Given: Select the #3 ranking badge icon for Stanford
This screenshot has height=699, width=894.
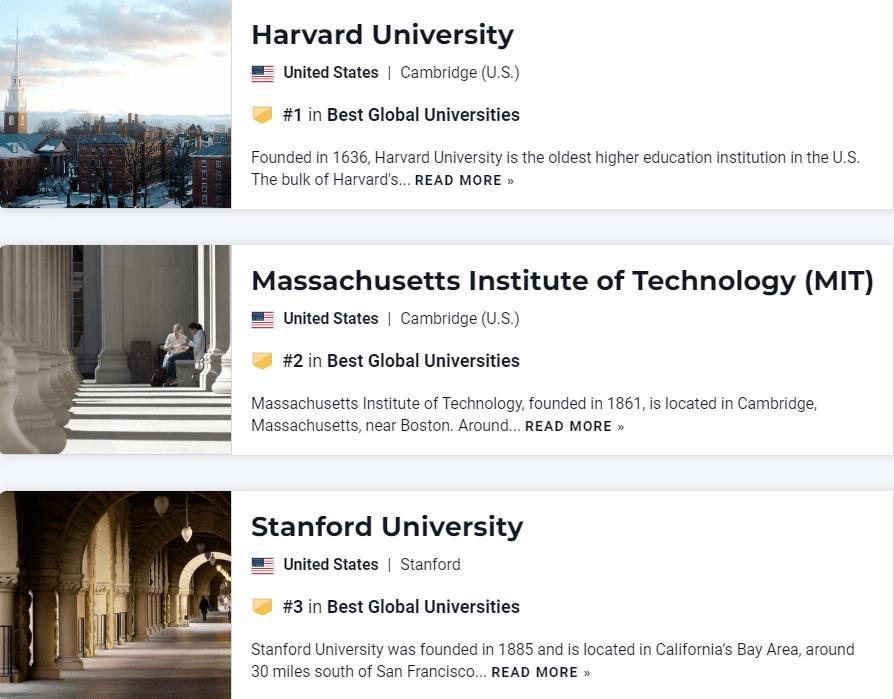Looking at the screenshot, I should click(x=263, y=606).
